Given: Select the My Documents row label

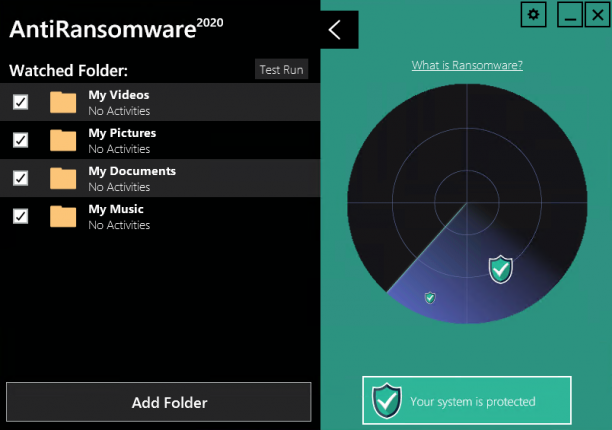Looking at the screenshot, I should (x=132, y=171).
